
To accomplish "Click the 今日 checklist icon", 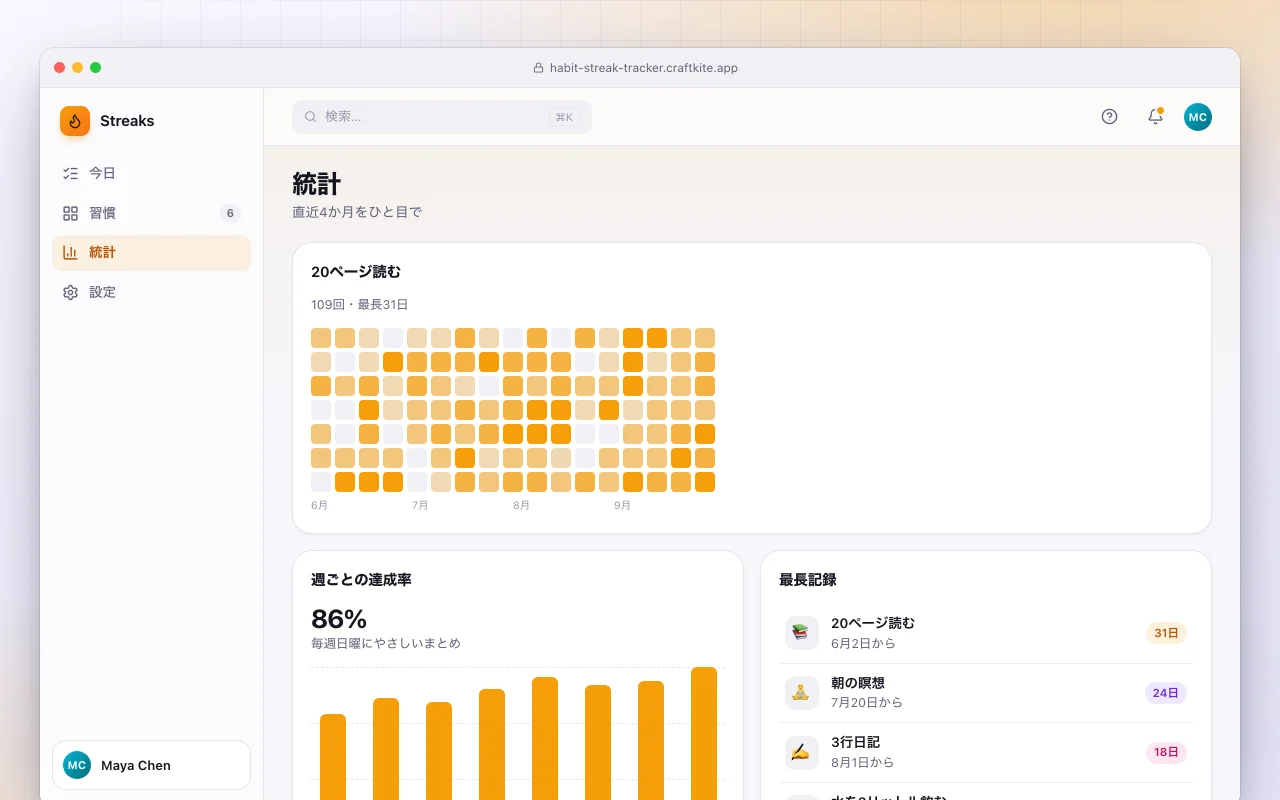I will (x=70, y=173).
